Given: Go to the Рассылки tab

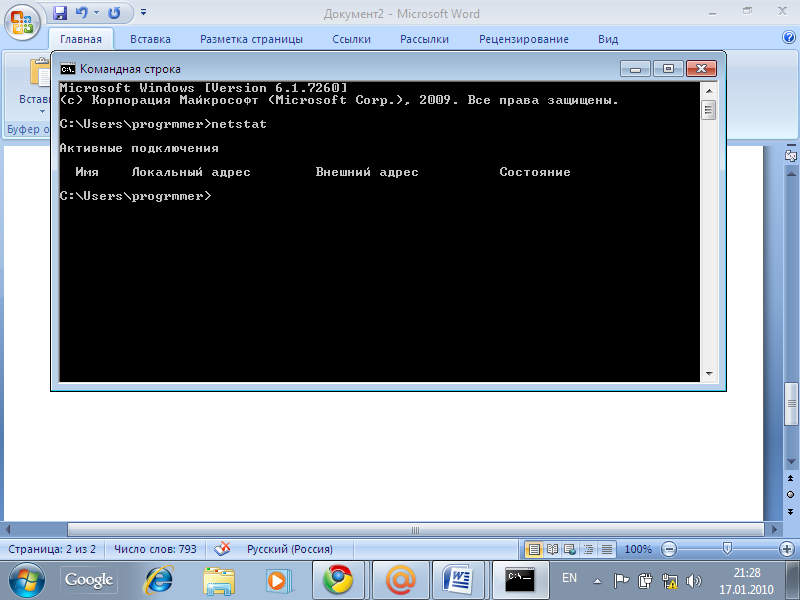Looking at the screenshot, I should pyautogui.click(x=424, y=39).
